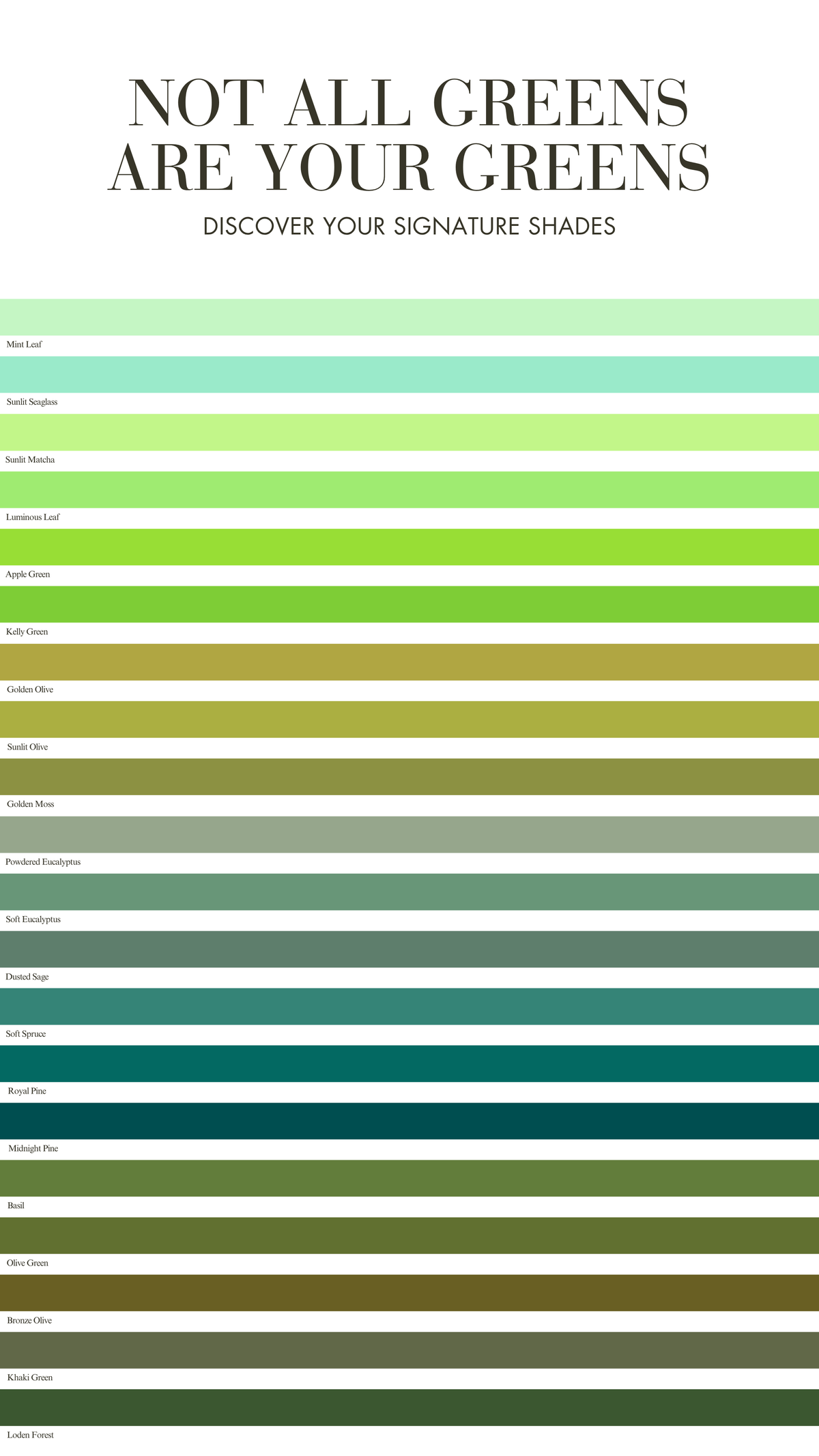Select the Sunlit Olive color band
This screenshot has width=819, height=1456.
coord(409,719)
